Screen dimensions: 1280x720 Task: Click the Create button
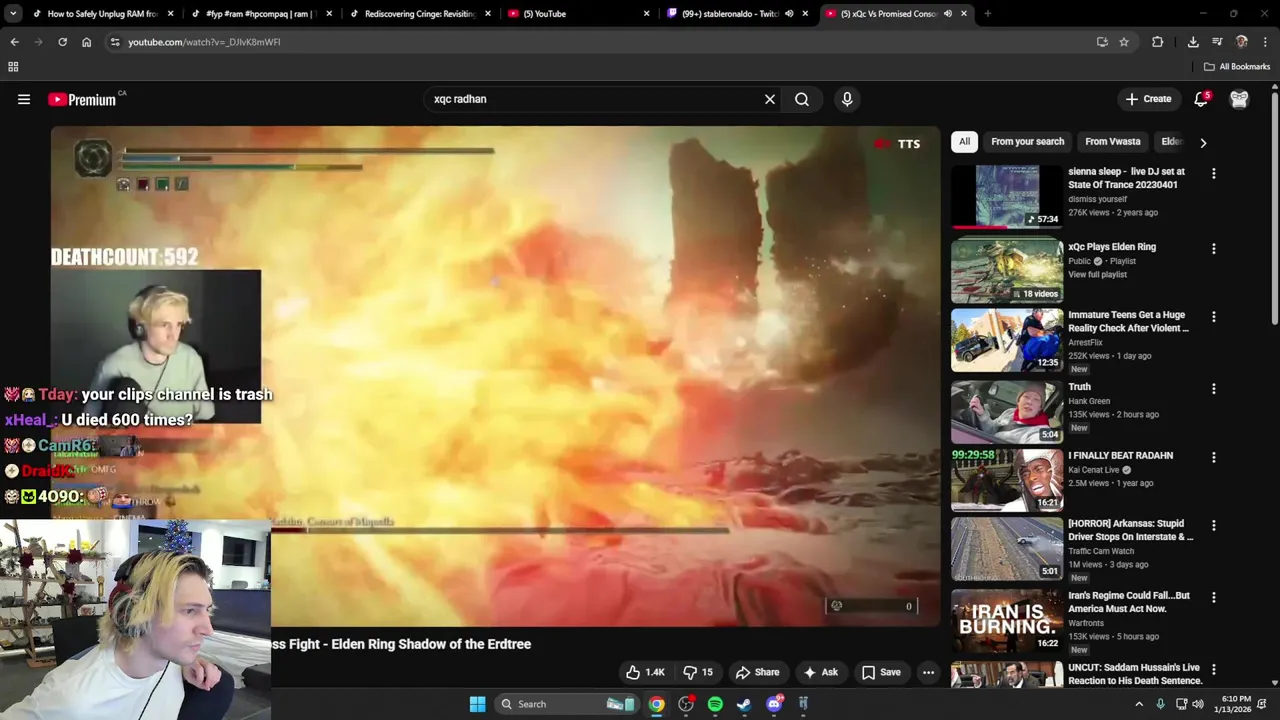1148,99
